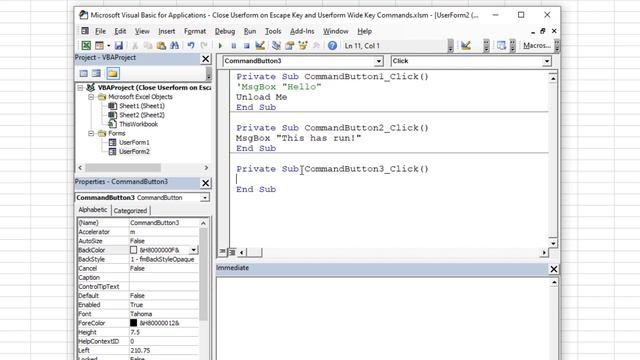Screen dimensions: 640x360
Task: Open the View menu
Action: [x=142, y=31]
